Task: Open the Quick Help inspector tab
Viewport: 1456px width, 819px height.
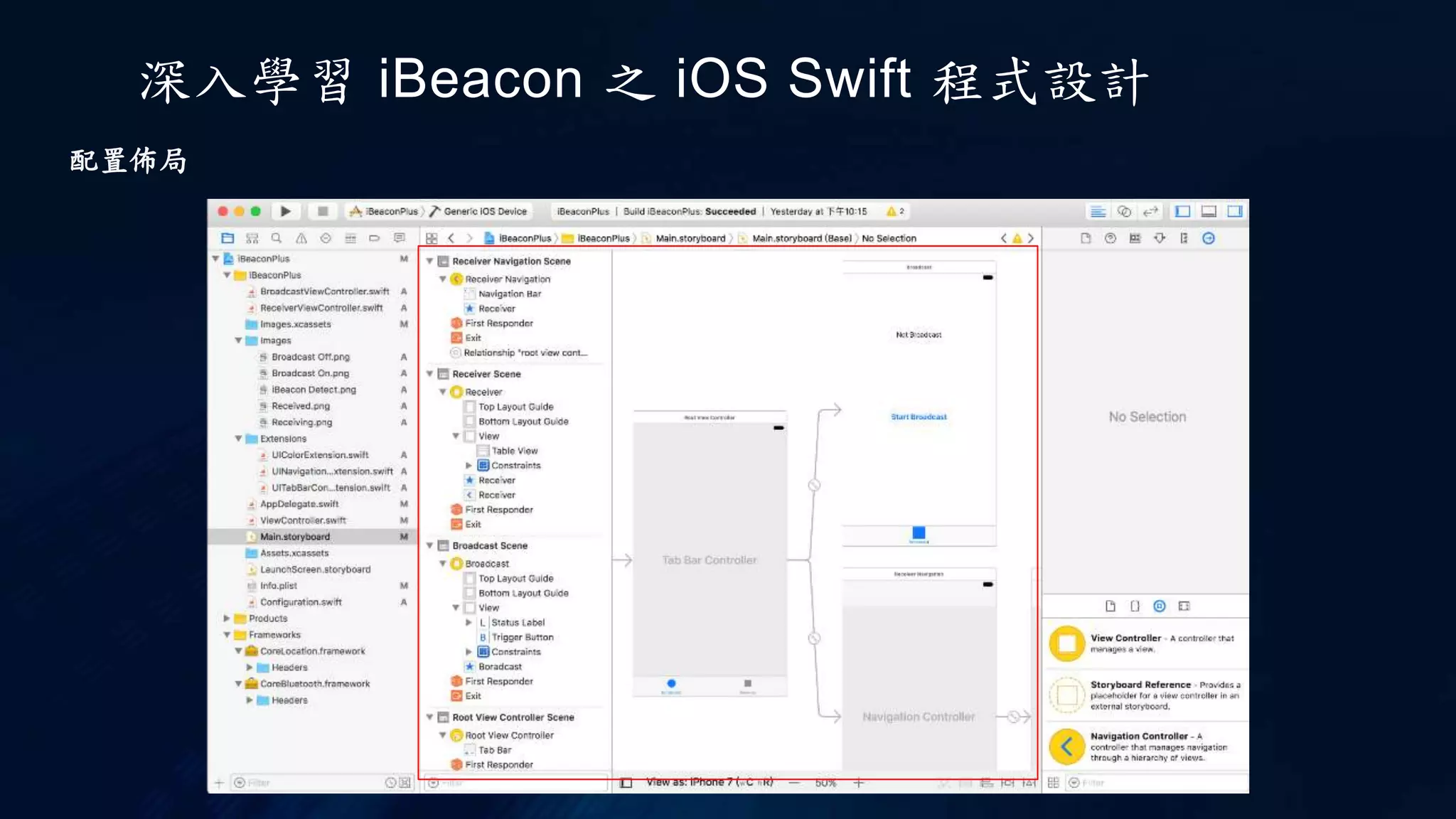Action: (x=1110, y=238)
